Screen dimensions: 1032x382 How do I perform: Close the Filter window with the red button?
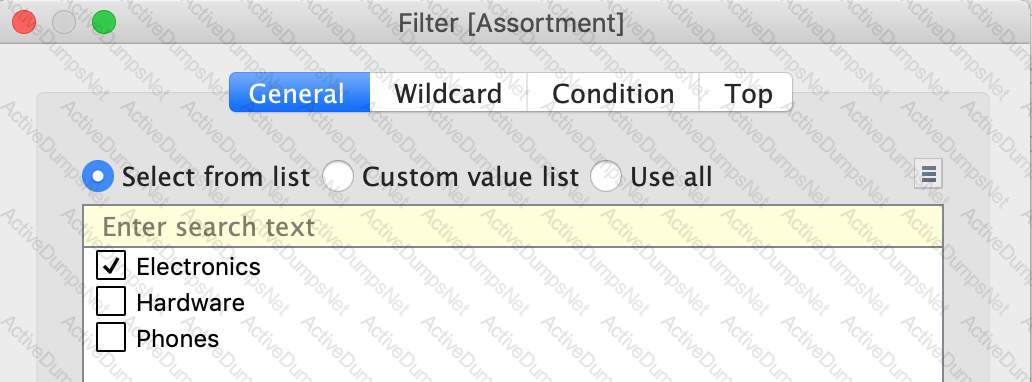pyautogui.click(x=24, y=22)
